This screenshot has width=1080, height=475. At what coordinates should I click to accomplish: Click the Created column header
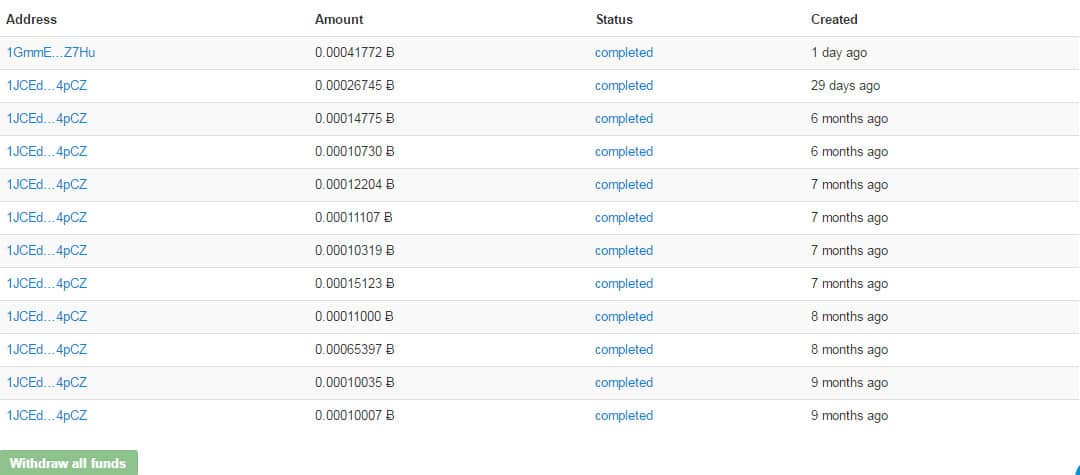pos(834,19)
